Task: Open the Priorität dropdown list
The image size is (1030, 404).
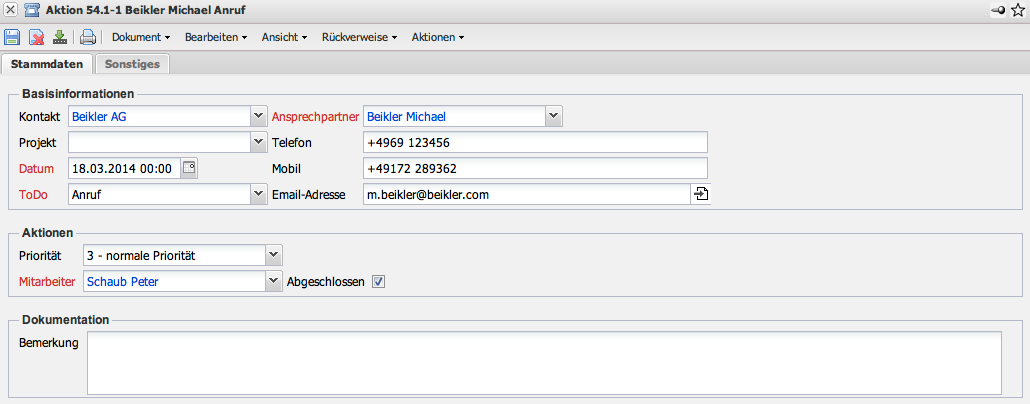Action: click(x=274, y=256)
